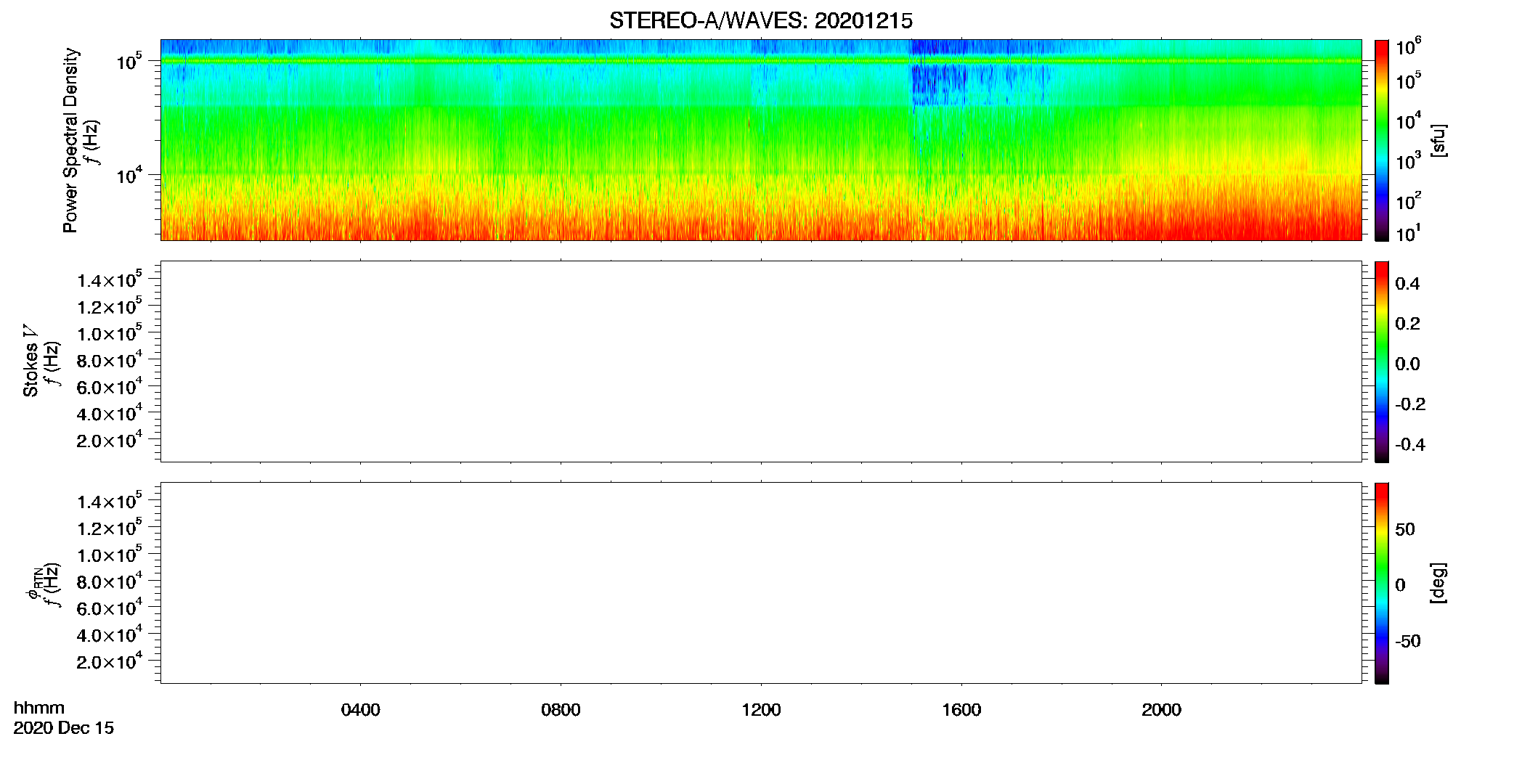Click the Stokes V axis label

pyautogui.click(x=30, y=361)
